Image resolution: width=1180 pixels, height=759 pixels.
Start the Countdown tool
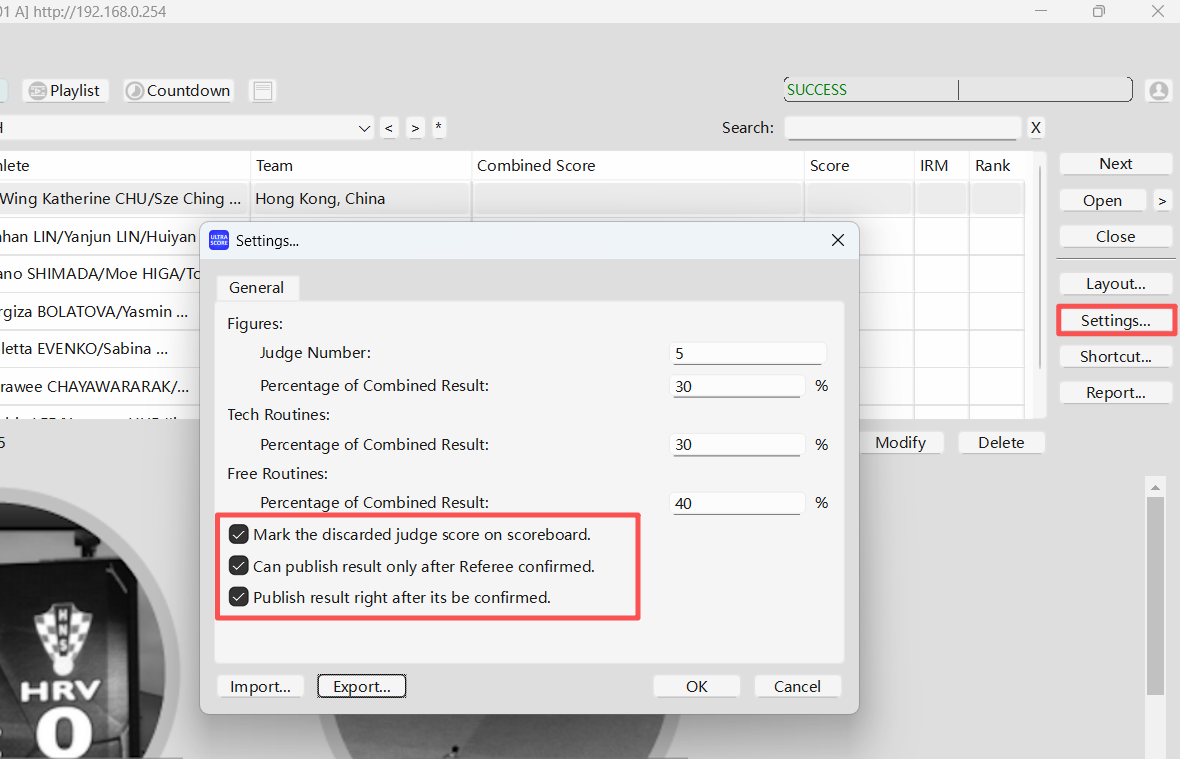pyautogui.click(x=178, y=91)
